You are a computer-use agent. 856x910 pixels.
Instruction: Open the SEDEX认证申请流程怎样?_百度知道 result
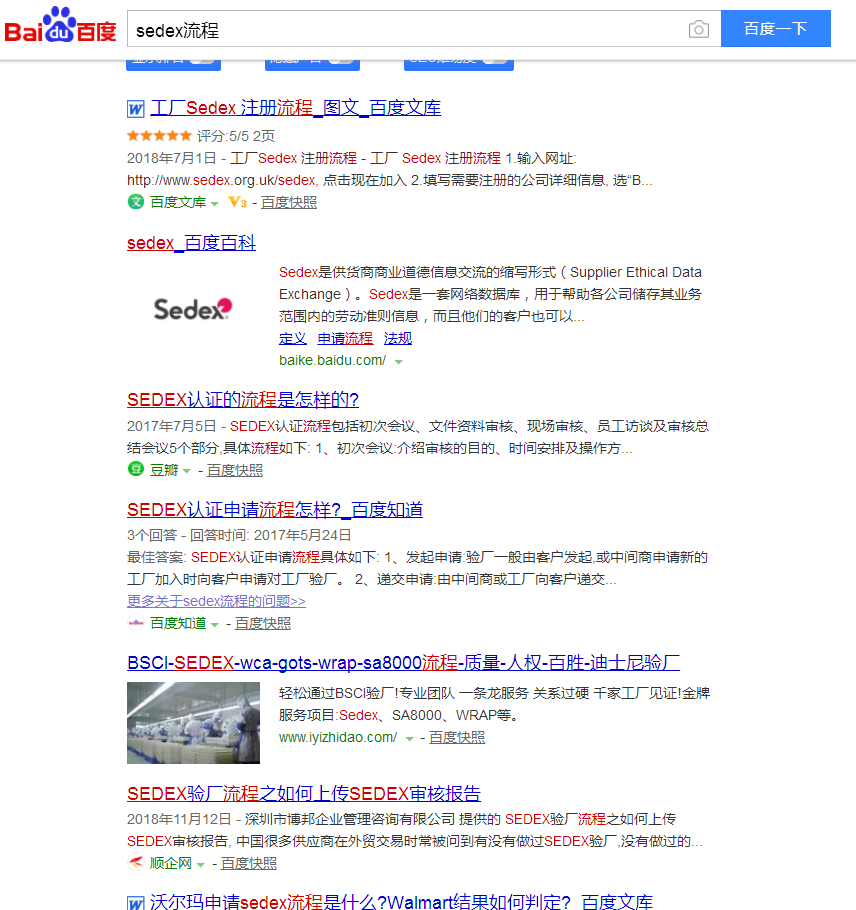click(x=275, y=510)
